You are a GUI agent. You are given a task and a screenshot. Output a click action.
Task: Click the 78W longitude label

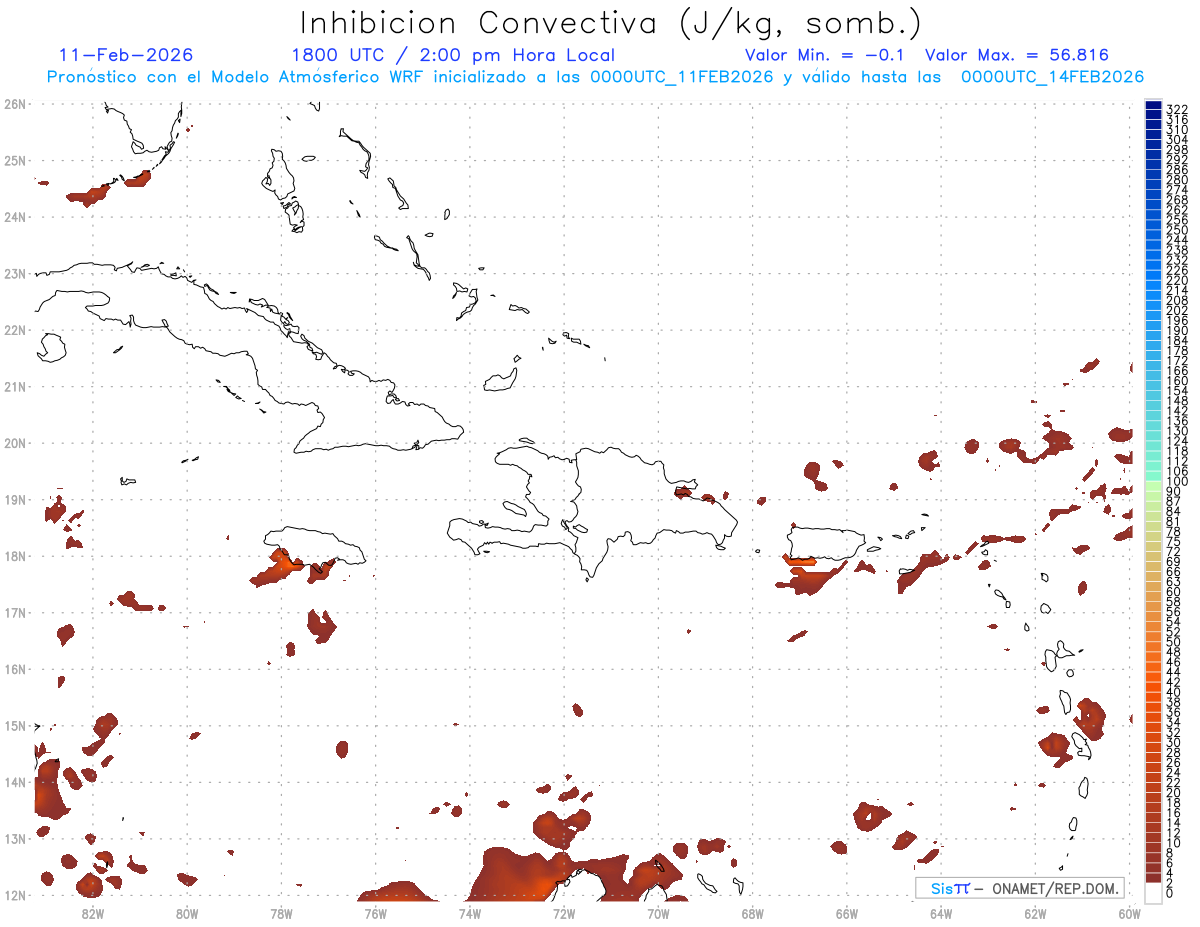pos(281,912)
